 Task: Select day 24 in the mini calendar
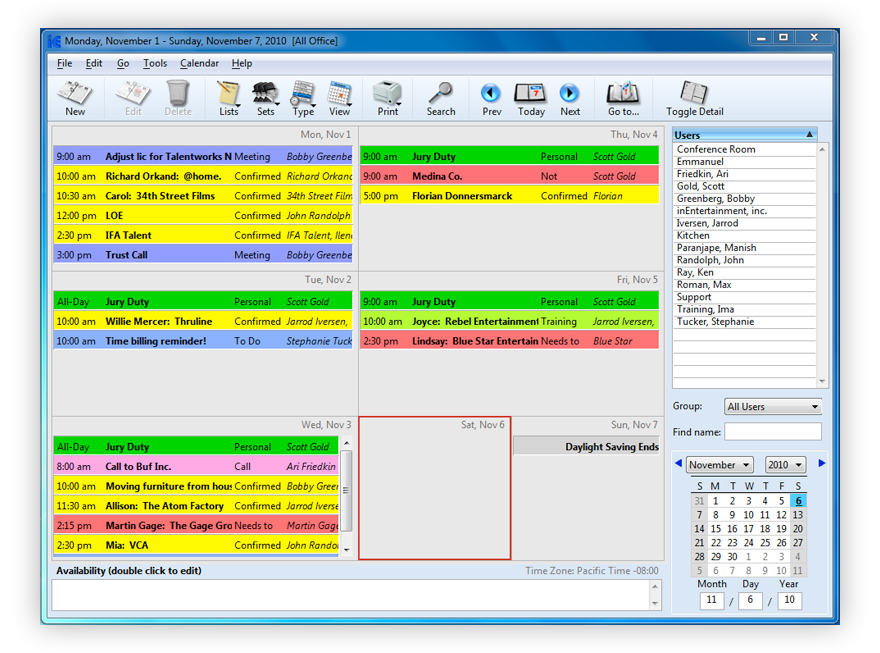click(x=749, y=542)
